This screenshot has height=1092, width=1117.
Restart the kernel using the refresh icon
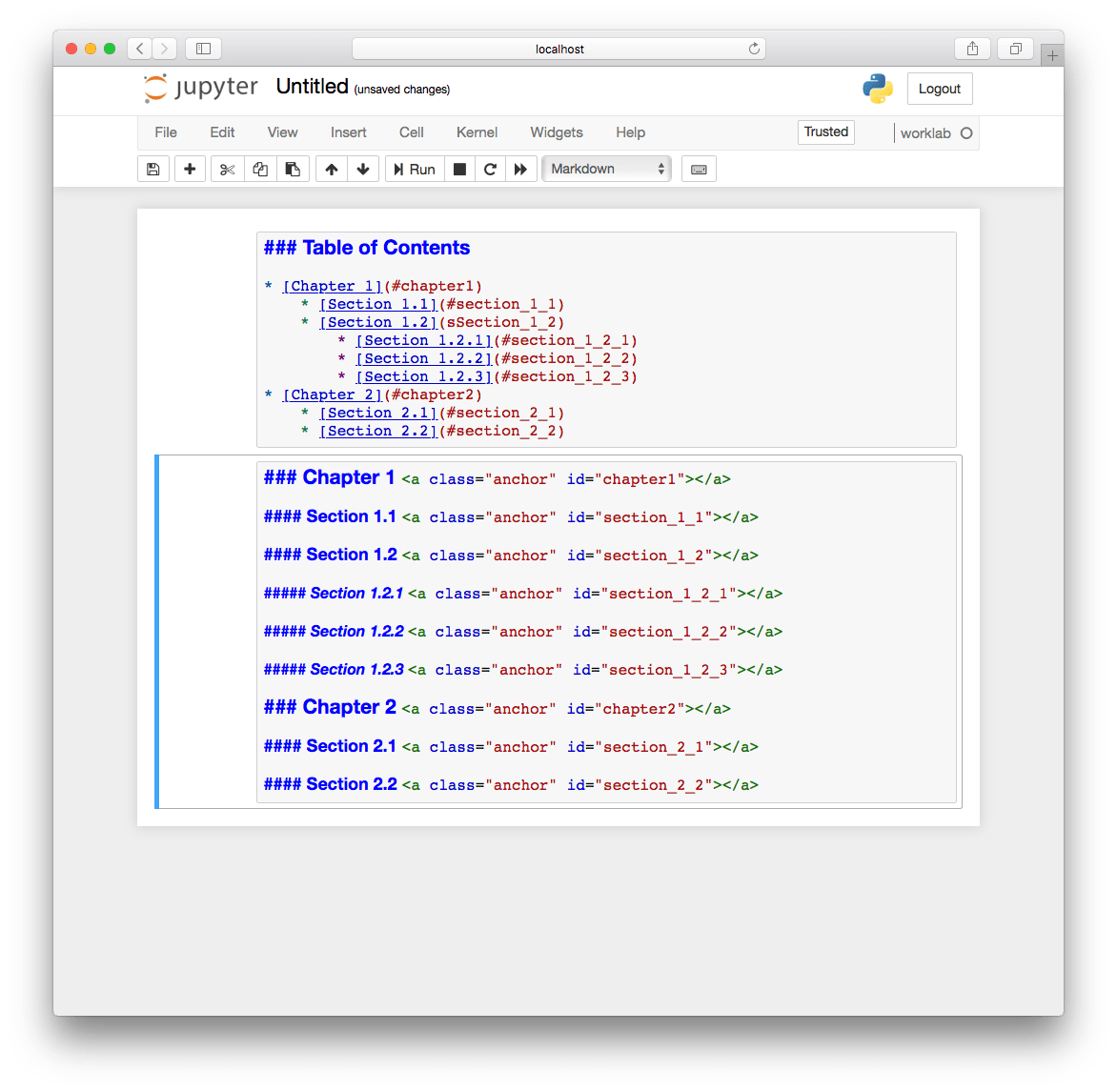tap(490, 169)
